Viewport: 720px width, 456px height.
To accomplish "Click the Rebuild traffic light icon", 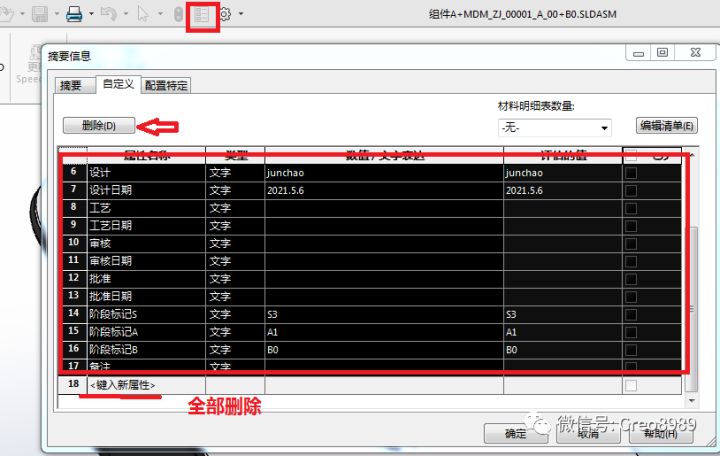I will 178,15.
